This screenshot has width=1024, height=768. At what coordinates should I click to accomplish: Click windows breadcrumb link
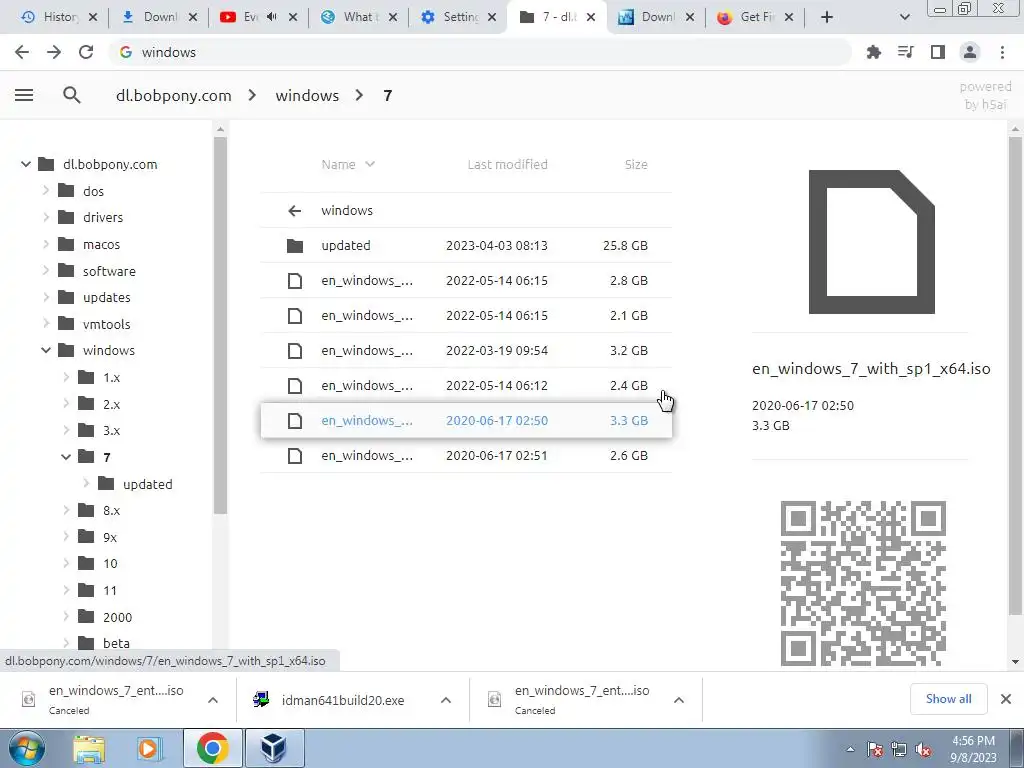click(x=307, y=95)
